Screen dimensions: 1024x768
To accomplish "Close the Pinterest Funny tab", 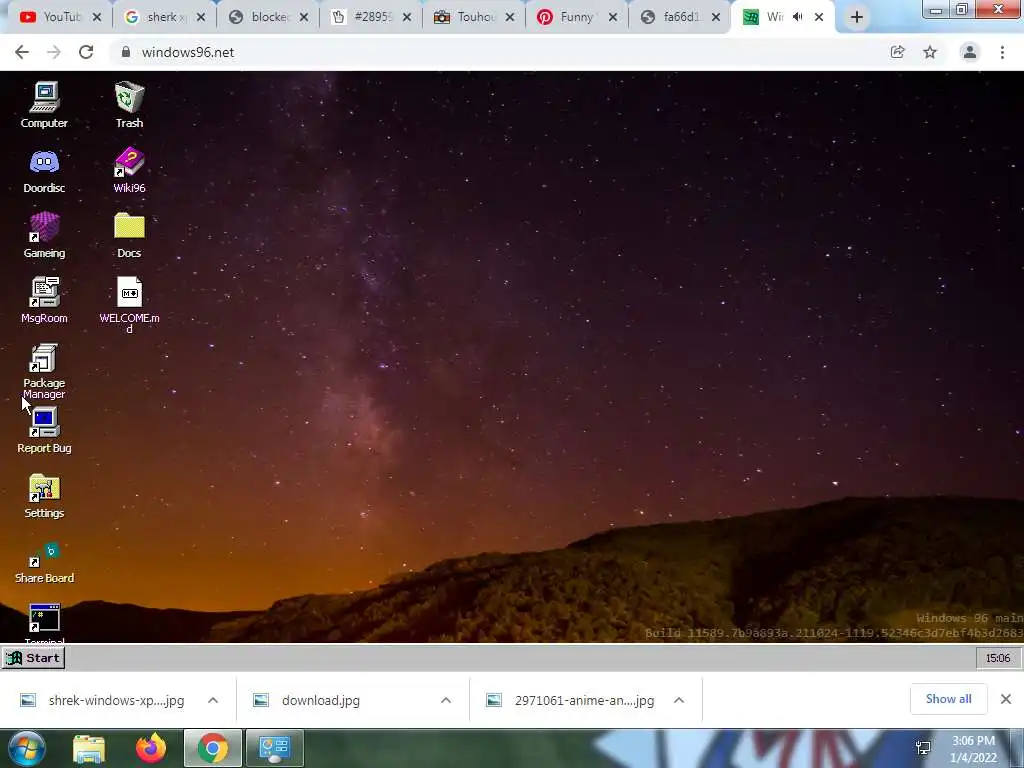I will tap(613, 18).
